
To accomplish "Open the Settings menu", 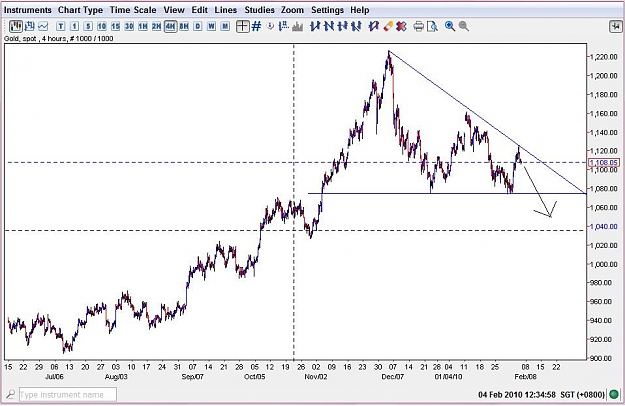I will click(327, 10).
